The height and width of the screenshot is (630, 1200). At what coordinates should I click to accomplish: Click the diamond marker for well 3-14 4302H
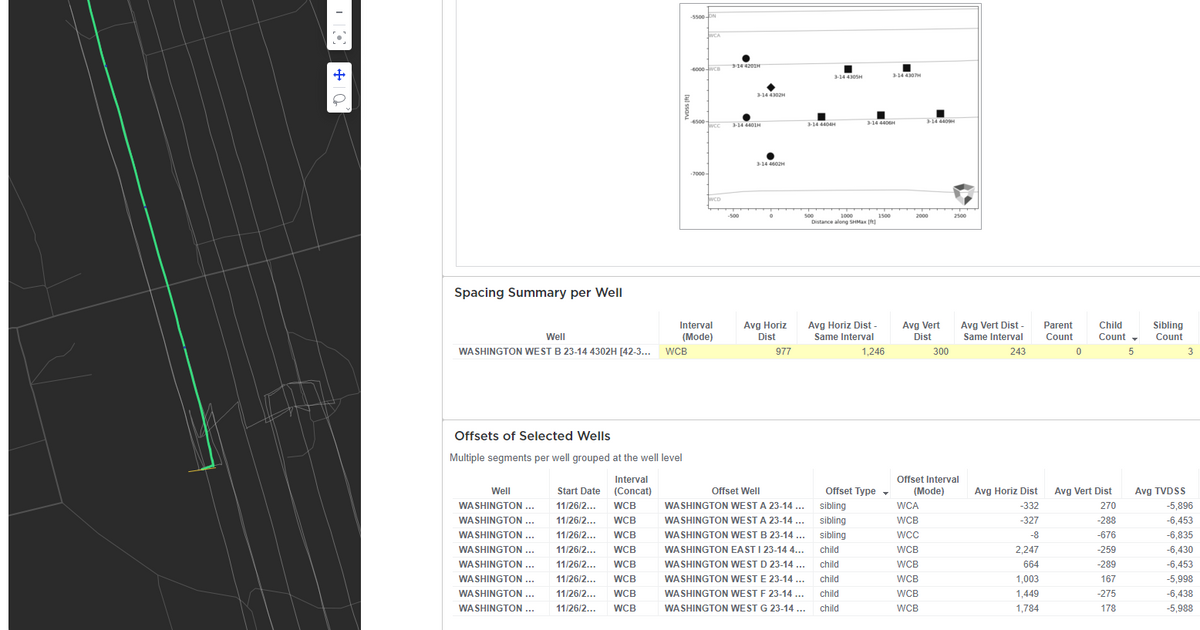tap(770, 87)
